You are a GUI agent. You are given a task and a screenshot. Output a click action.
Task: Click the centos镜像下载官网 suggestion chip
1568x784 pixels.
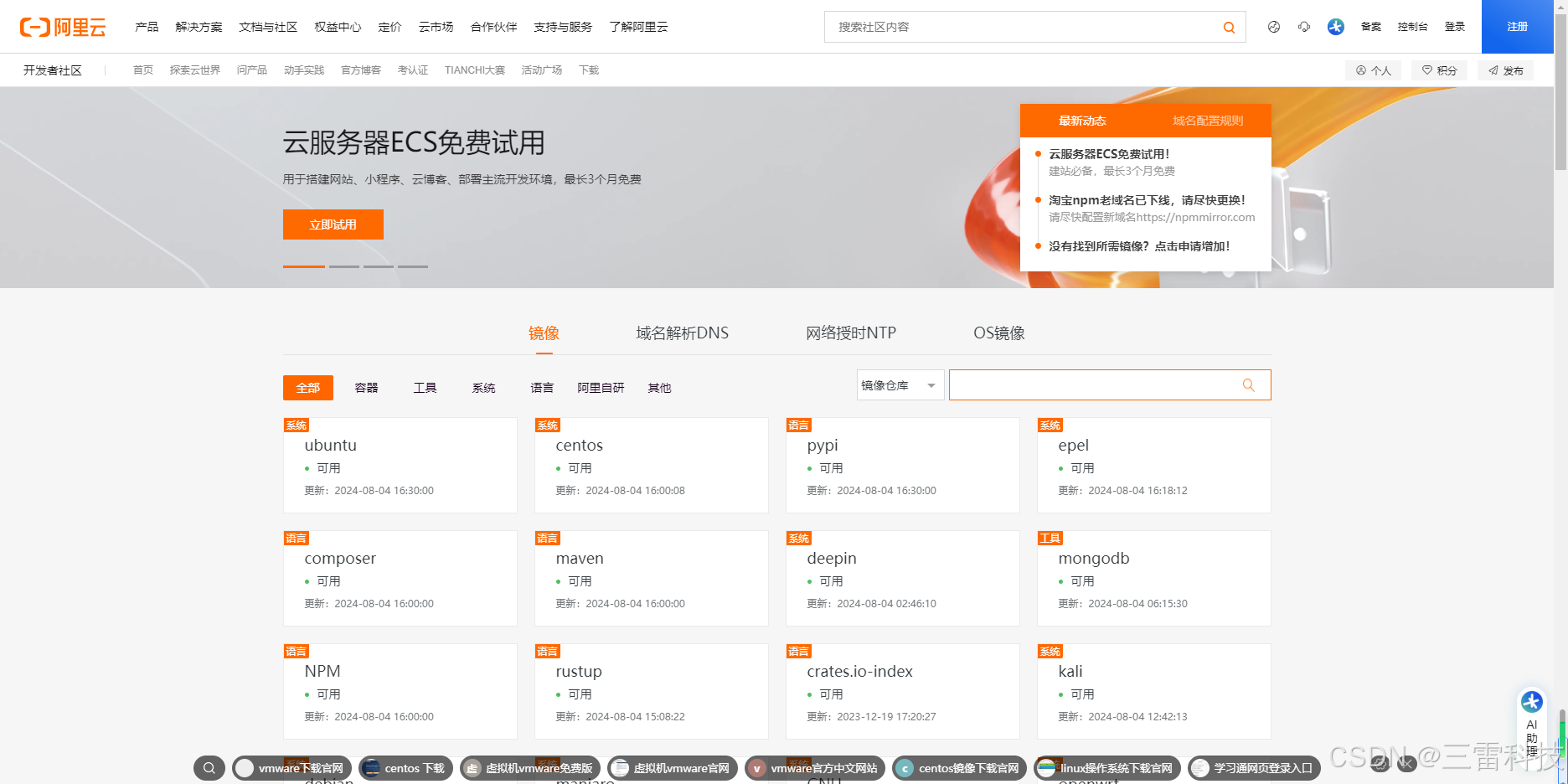959,768
